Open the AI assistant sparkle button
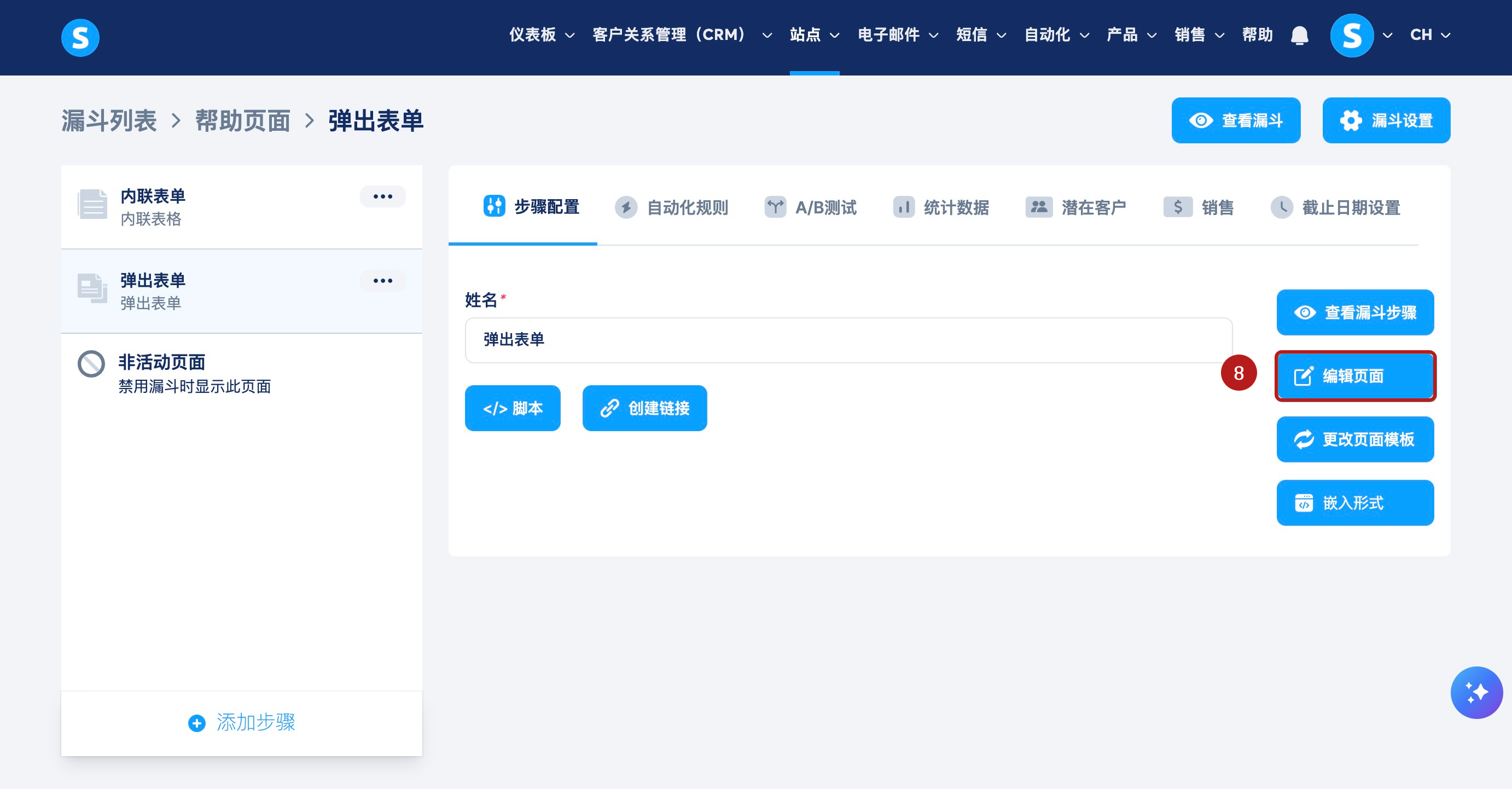 coord(1475,692)
